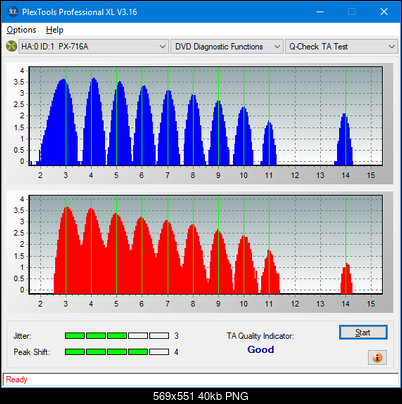The width and height of the screenshot is (402, 404).
Task: Click the Jitter label
Action: point(22,336)
